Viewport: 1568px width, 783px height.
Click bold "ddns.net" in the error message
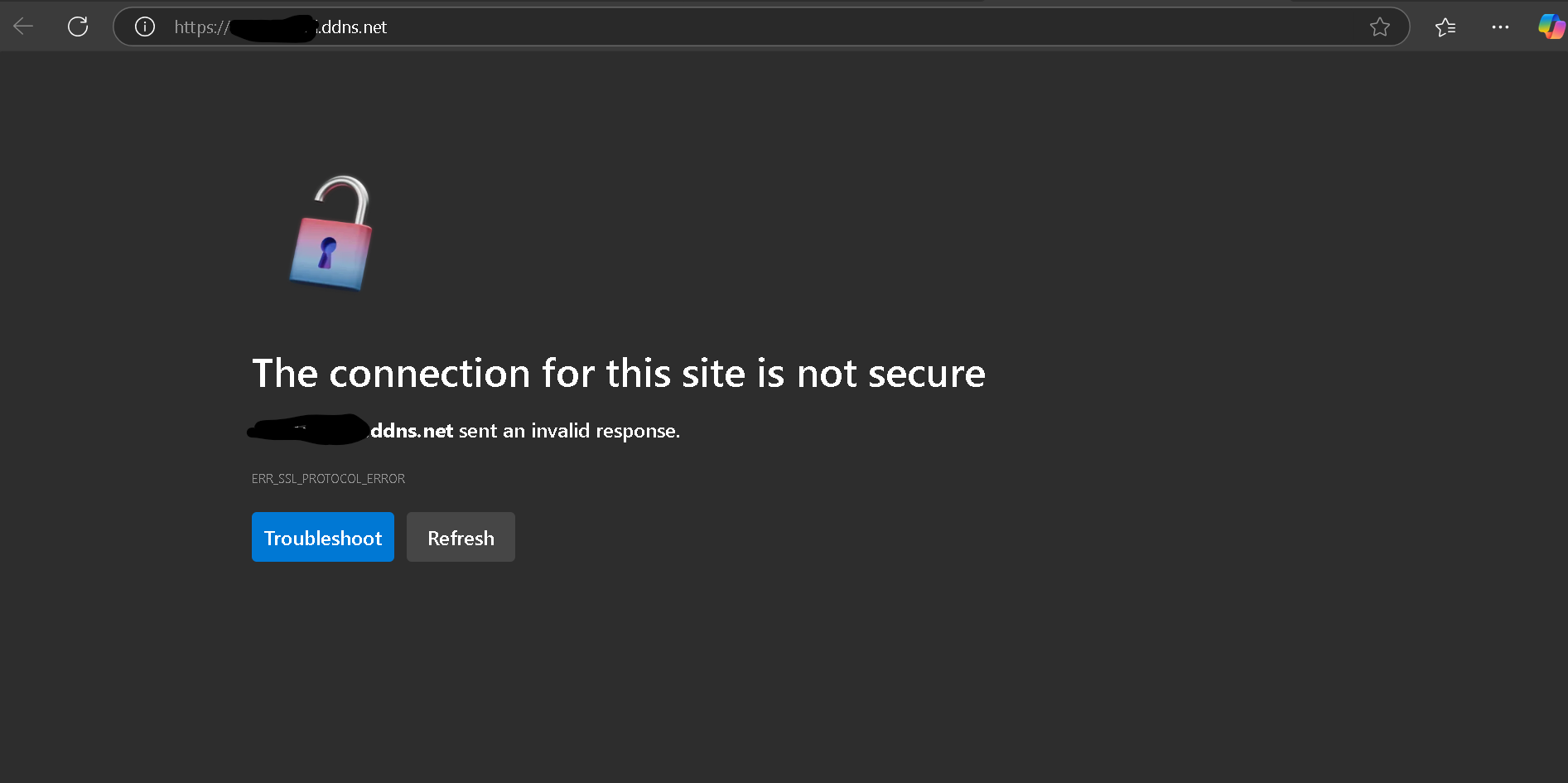click(412, 431)
